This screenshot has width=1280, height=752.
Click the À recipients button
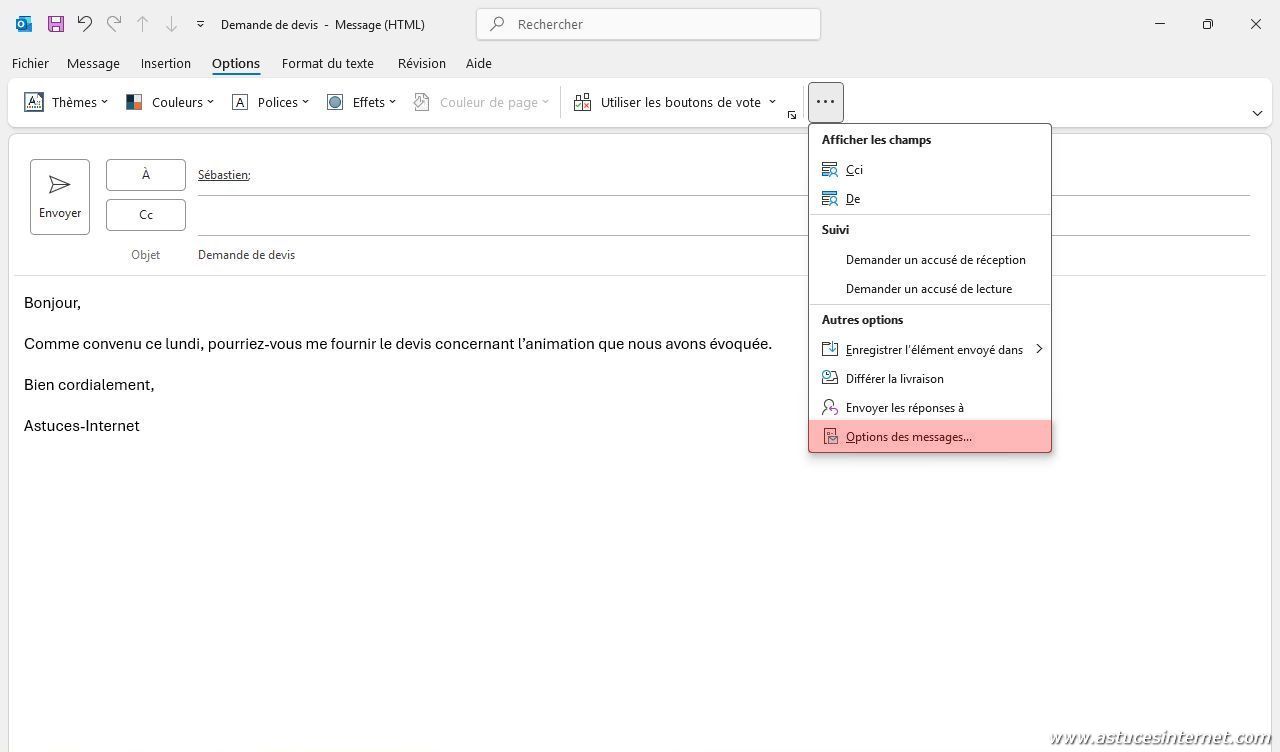[x=146, y=175]
